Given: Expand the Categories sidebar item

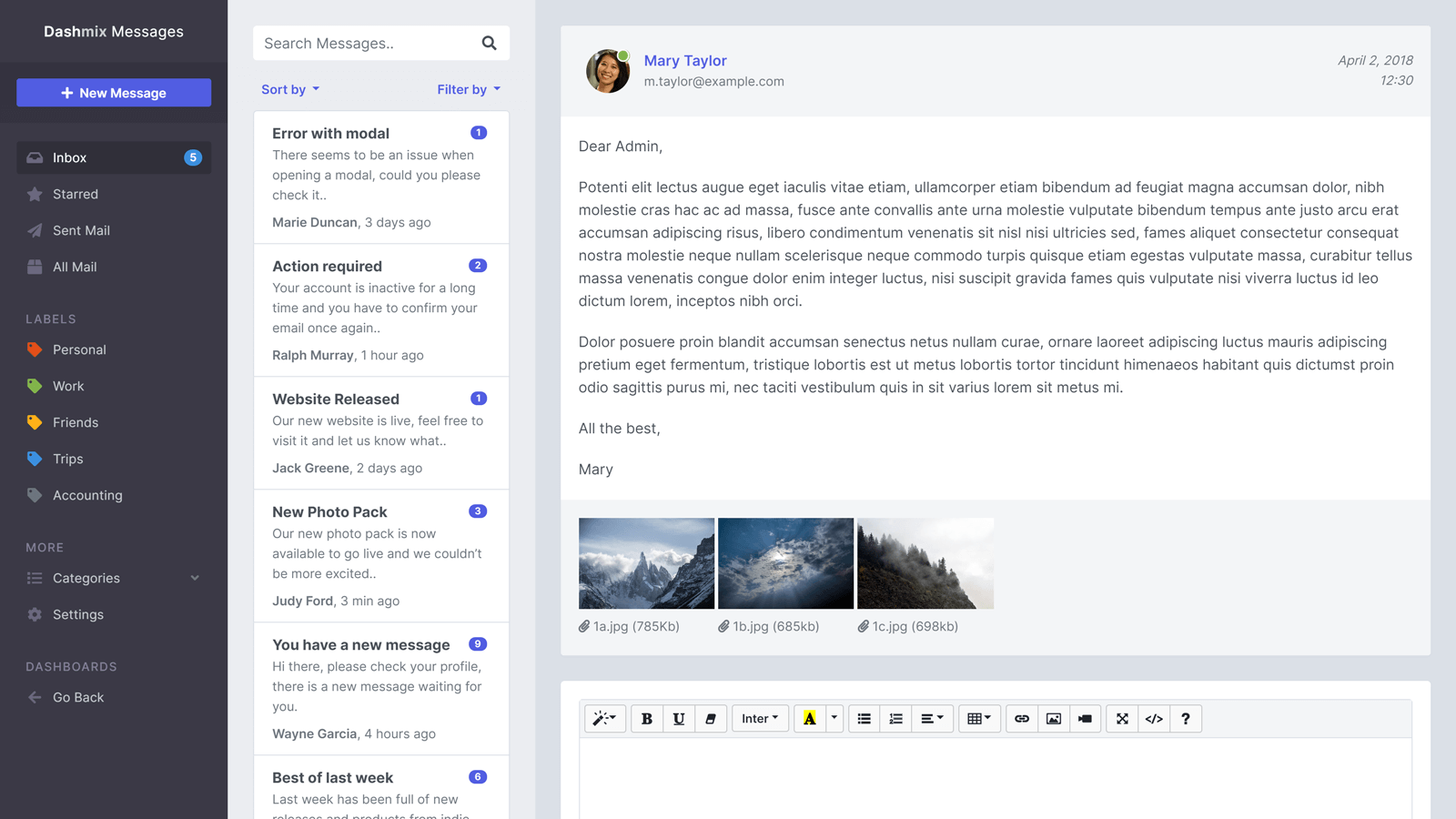Looking at the screenshot, I should tap(114, 578).
